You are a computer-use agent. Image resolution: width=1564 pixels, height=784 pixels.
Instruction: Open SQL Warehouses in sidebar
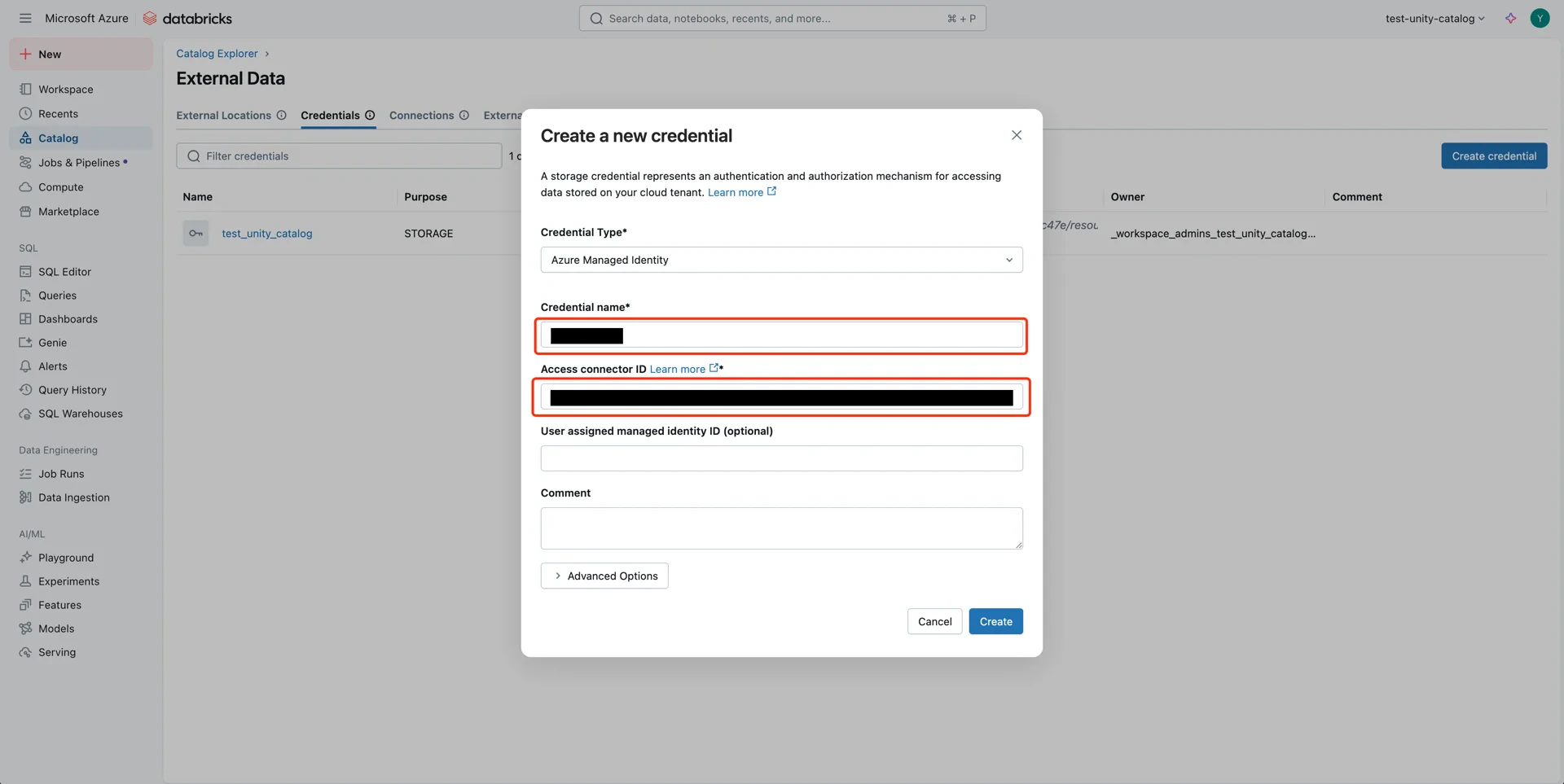81,414
